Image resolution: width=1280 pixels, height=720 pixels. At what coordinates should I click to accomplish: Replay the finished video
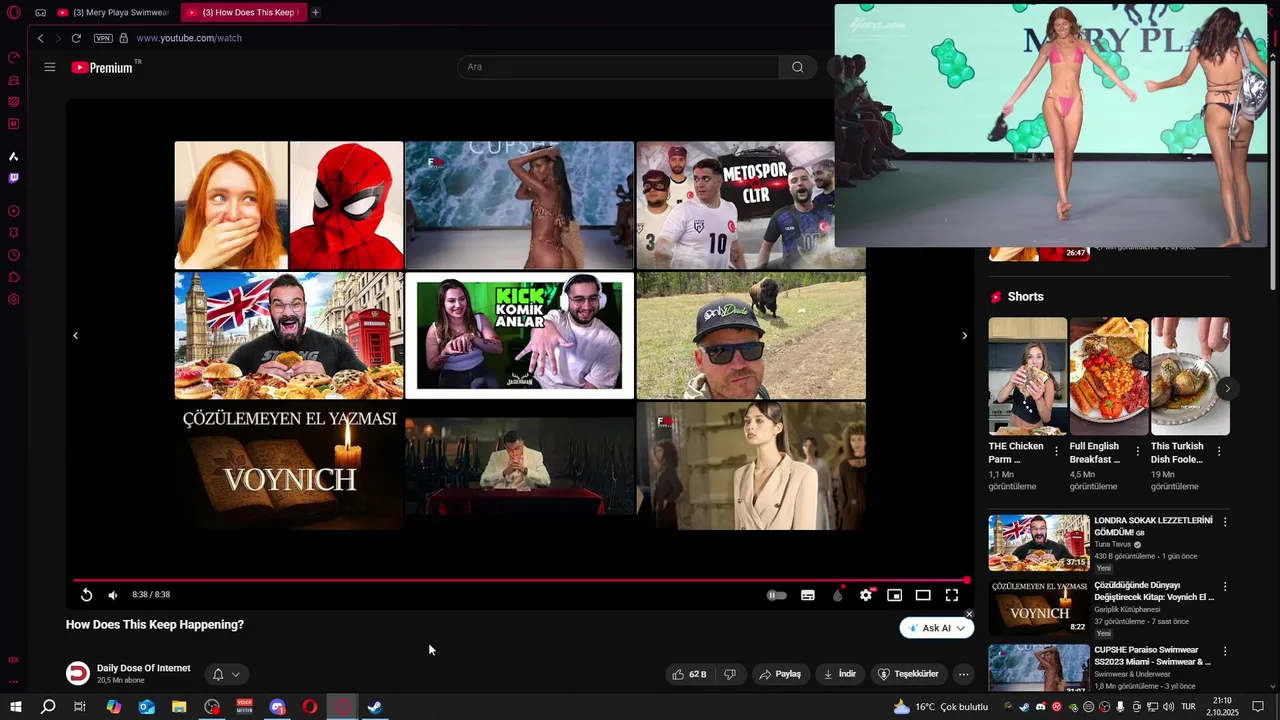pos(87,595)
